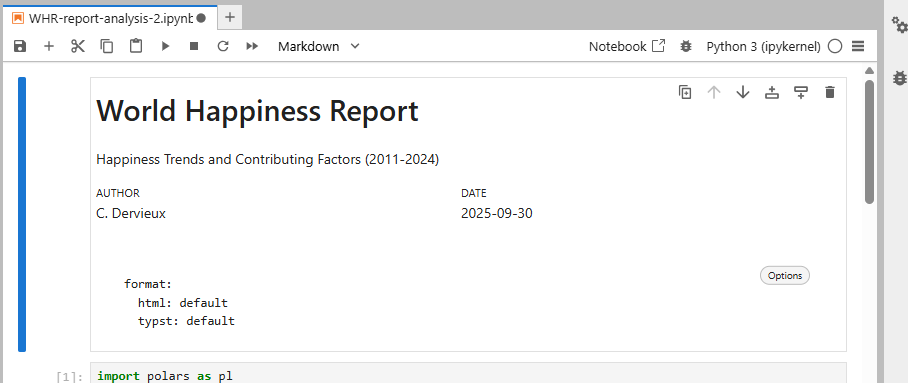Run the selected cell
The height and width of the screenshot is (383, 908).
click(x=166, y=46)
